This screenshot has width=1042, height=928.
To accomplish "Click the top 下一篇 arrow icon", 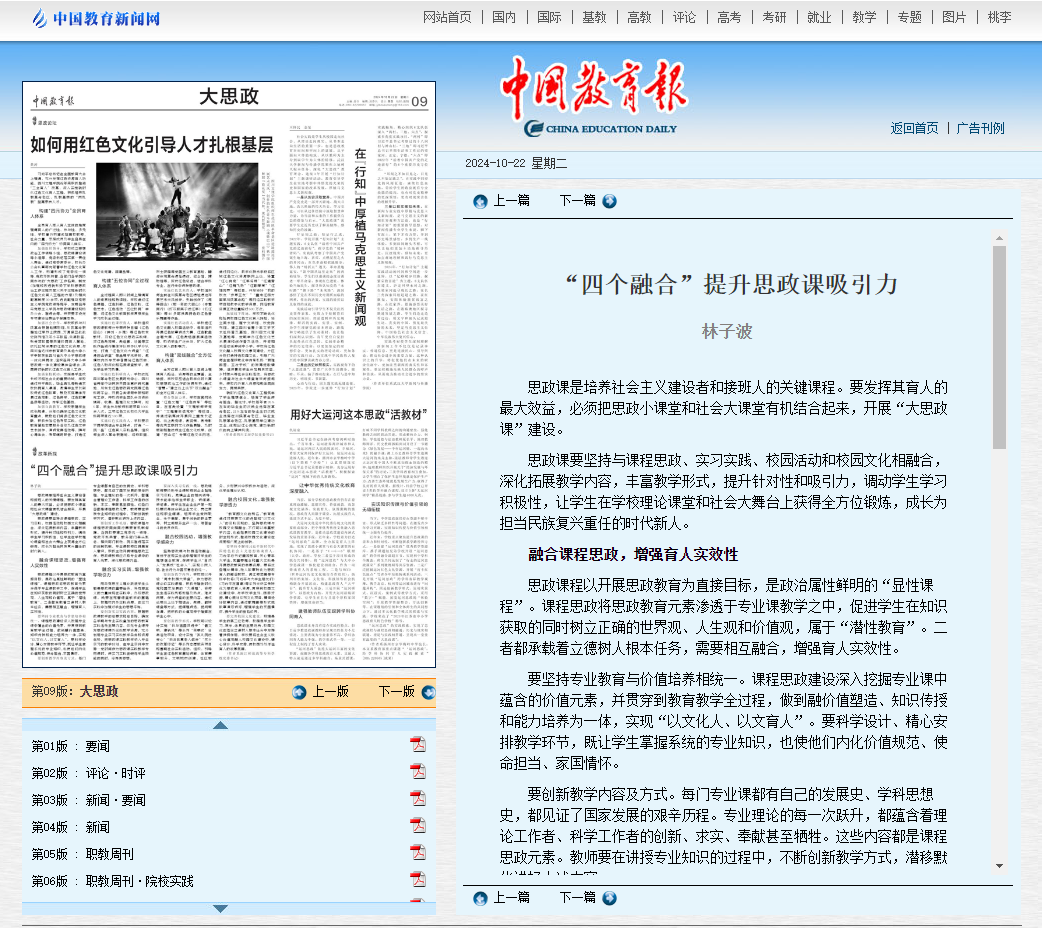I will point(609,201).
